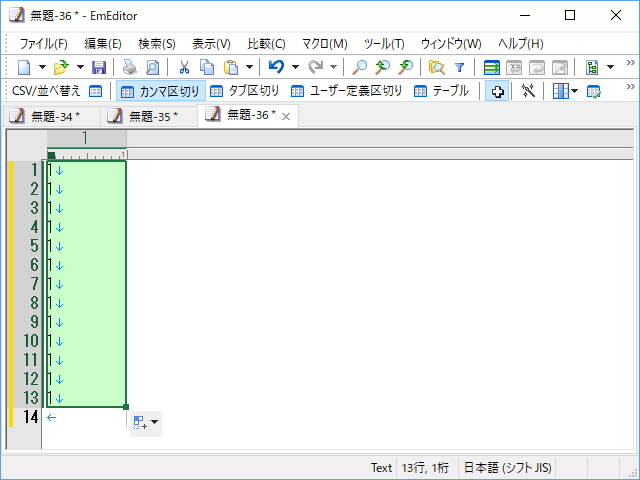Toggle wrap by characters icon
Image resolution: width=640 pixels, height=480 pixels.
[x=514, y=67]
